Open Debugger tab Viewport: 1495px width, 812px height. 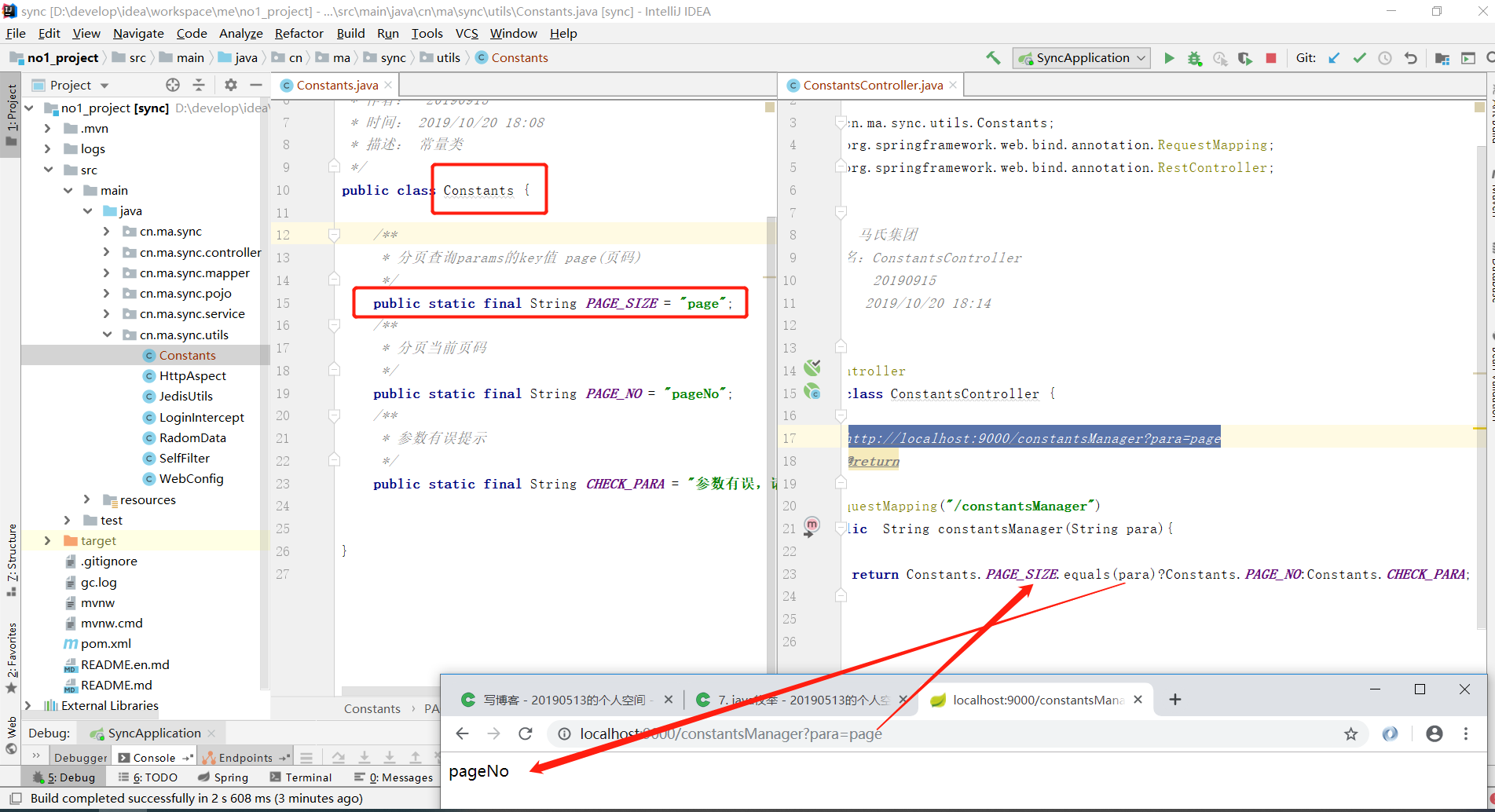(80, 757)
